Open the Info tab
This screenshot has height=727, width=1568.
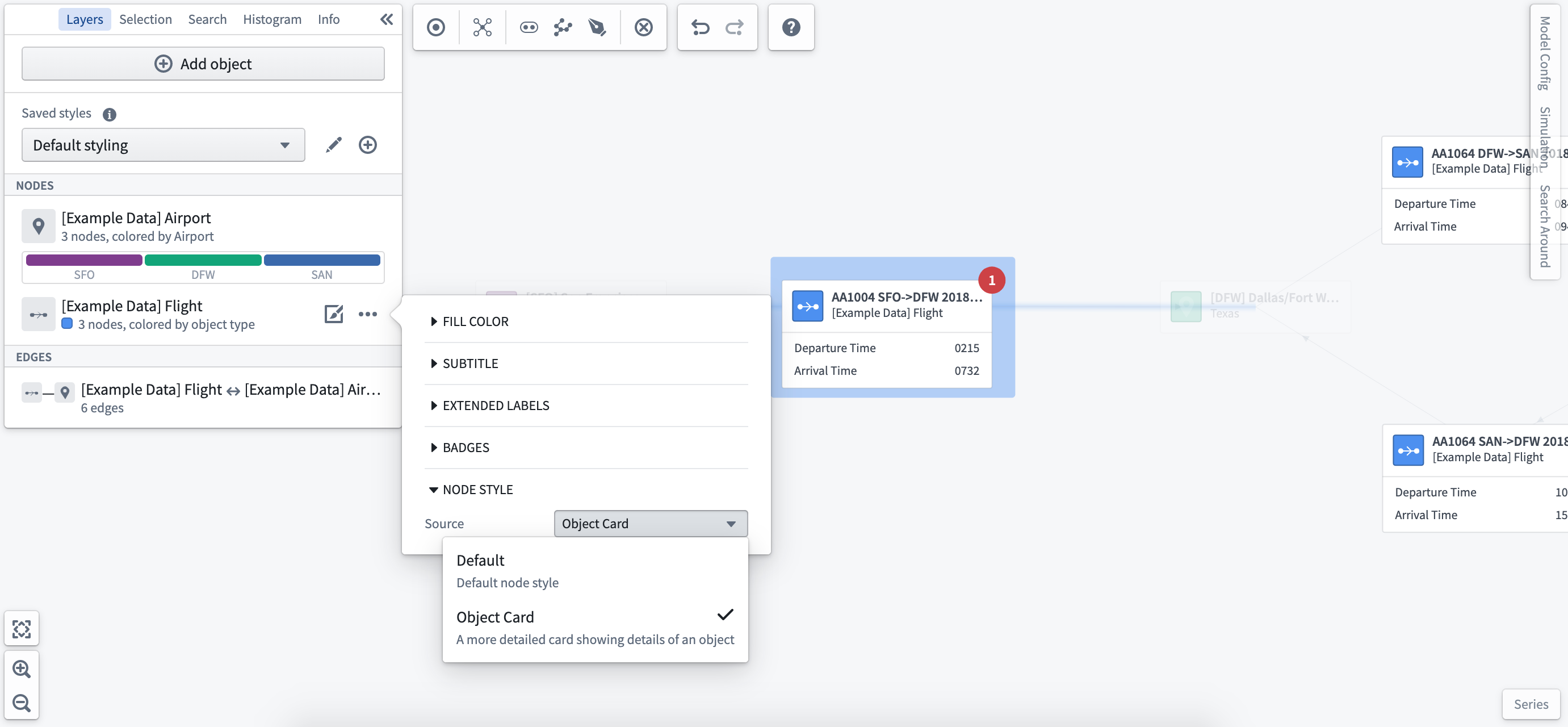(x=329, y=19)
